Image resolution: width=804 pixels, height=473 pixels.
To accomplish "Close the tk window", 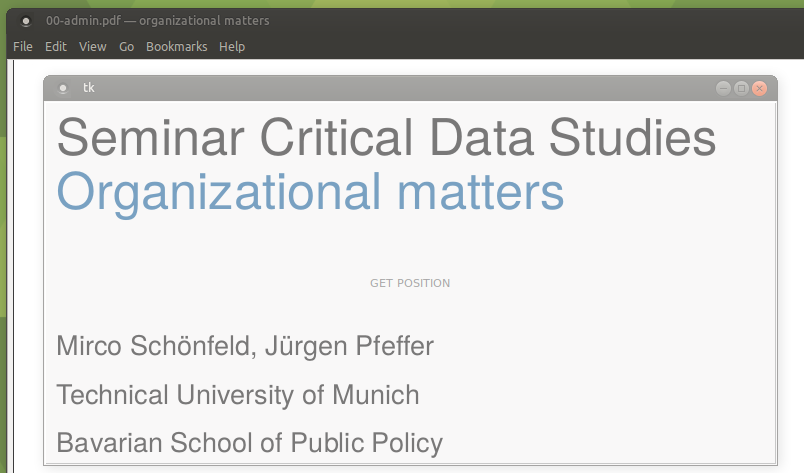I will point(759,88).
